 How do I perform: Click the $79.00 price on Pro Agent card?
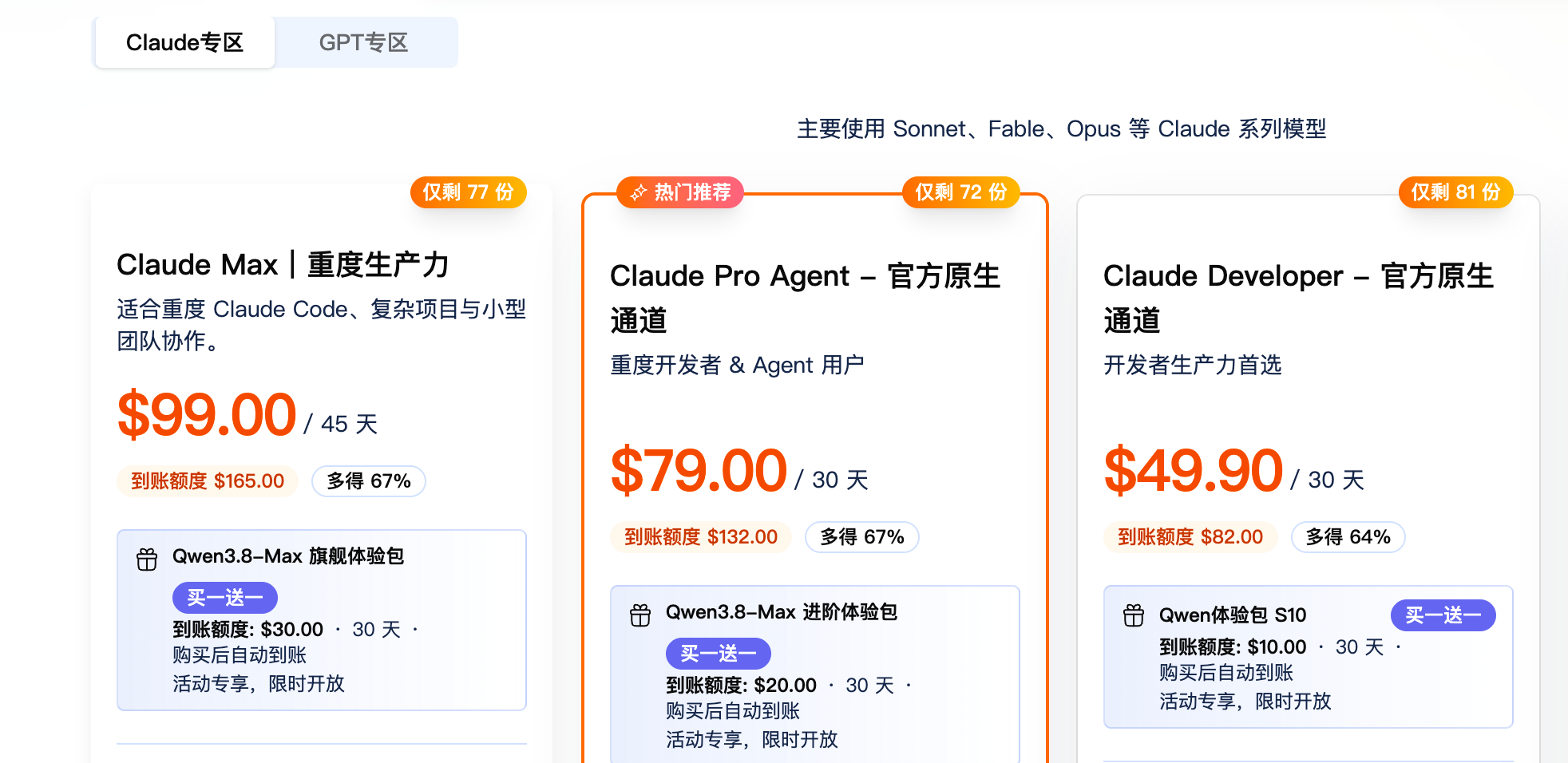point(699,471)
